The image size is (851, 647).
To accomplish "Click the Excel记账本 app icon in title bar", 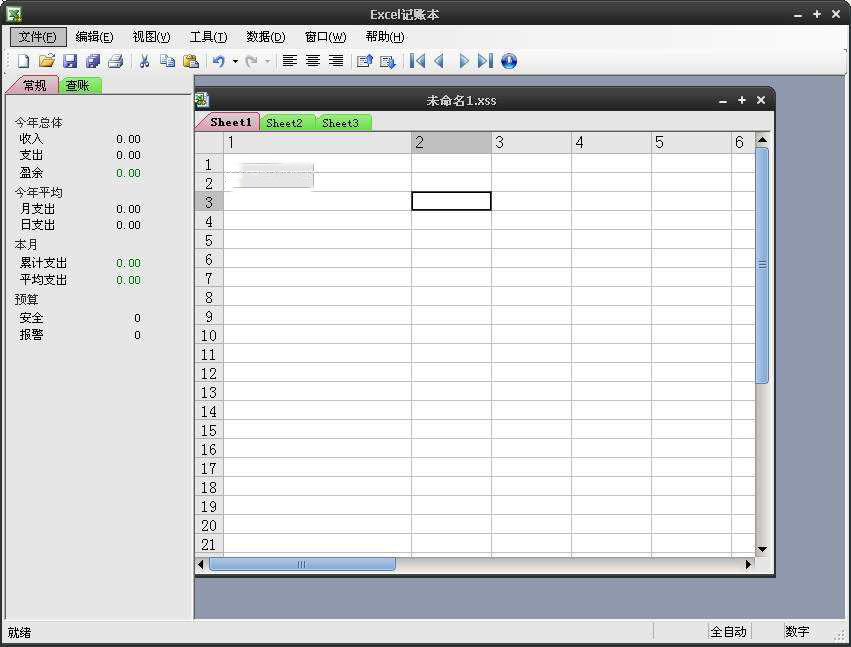I will coord(15,14).
